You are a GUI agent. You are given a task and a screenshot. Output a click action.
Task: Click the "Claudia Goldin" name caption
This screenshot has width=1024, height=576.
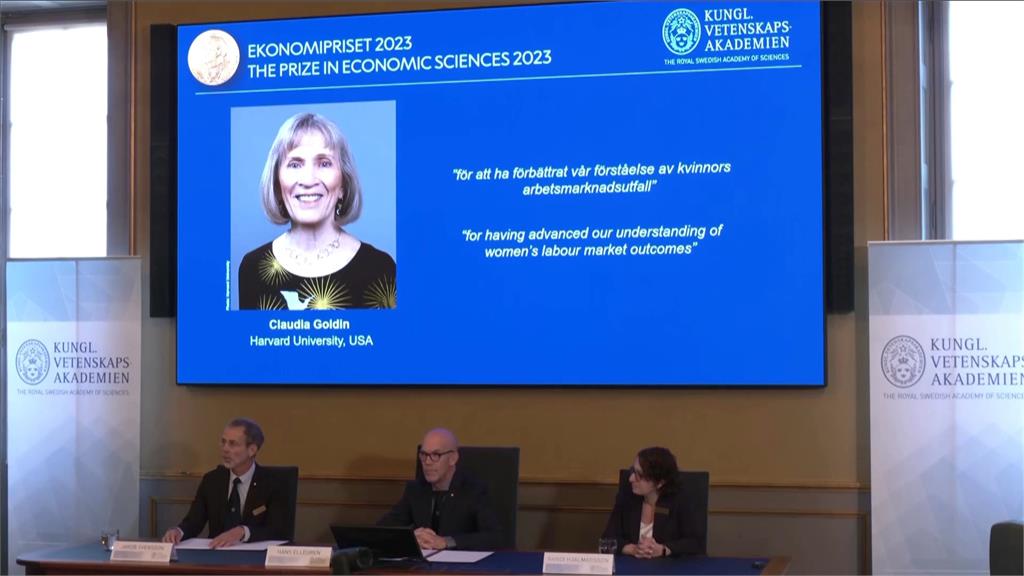tap(309, 324)
